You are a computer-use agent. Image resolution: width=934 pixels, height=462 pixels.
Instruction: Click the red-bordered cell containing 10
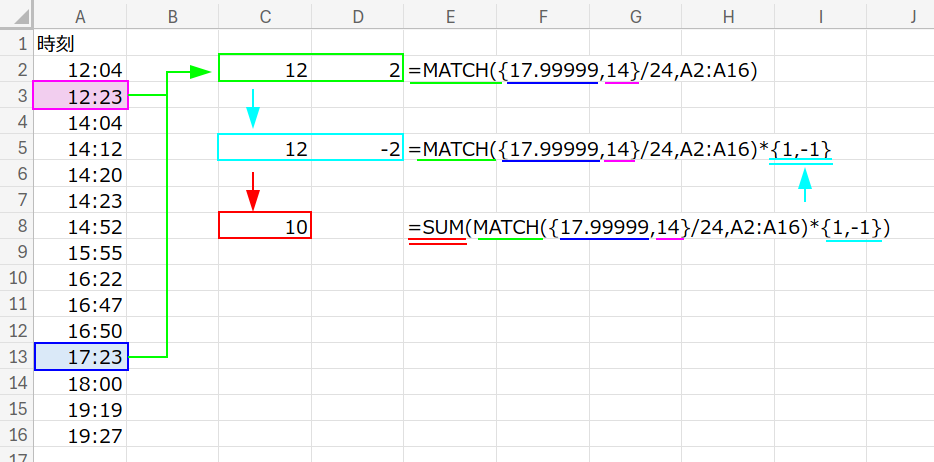click(265, 226)
